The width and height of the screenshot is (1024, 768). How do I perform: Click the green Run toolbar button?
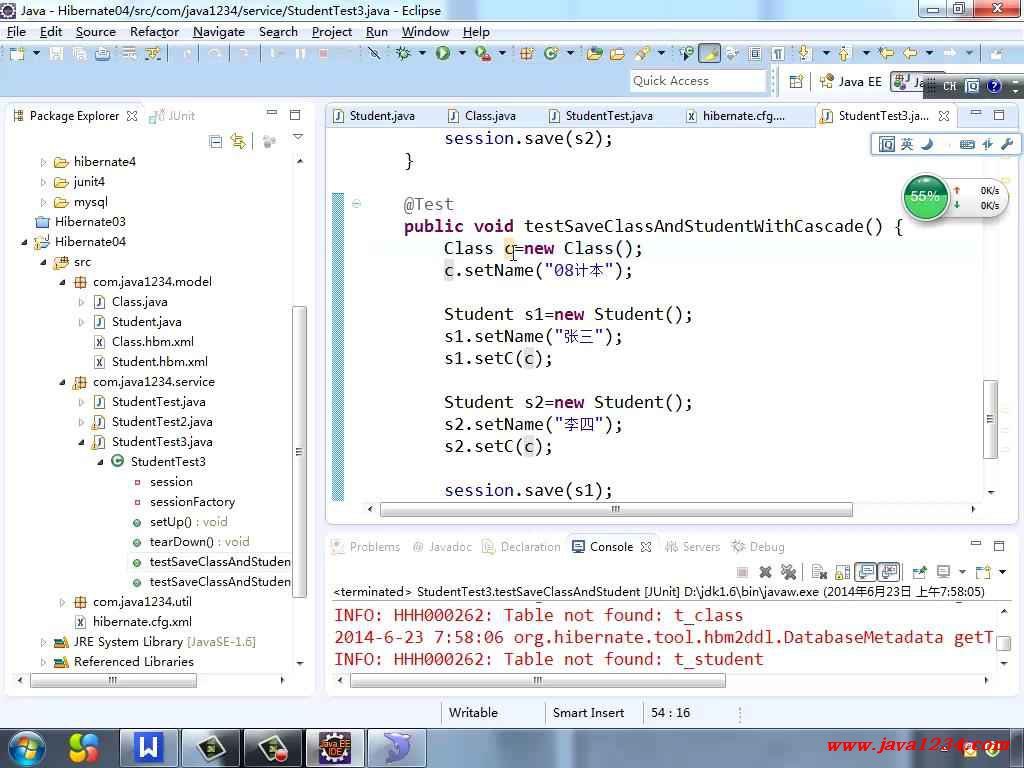[443, 54]
